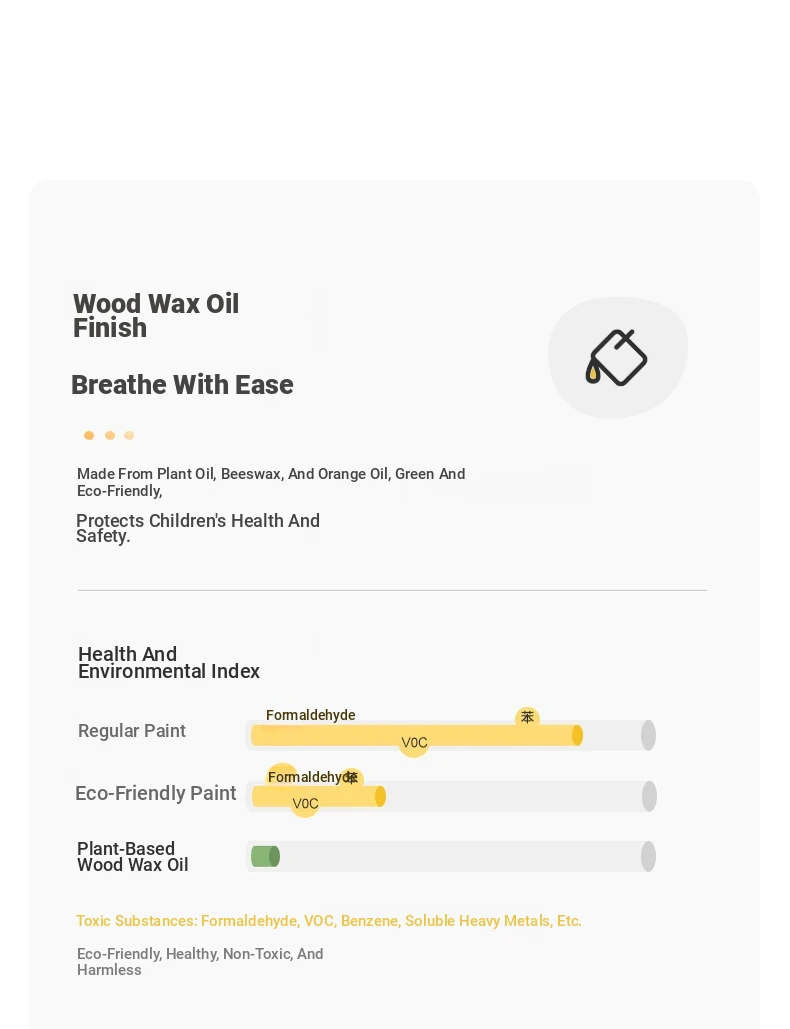
Task: Click the yellow Toxic Substances text line
Action: point(329,921)
